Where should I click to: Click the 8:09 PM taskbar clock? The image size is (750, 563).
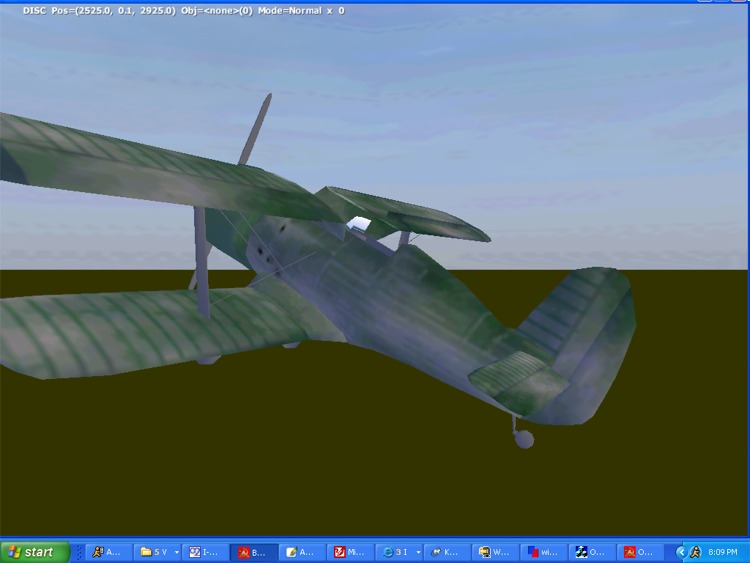click(x=722, y=552)
